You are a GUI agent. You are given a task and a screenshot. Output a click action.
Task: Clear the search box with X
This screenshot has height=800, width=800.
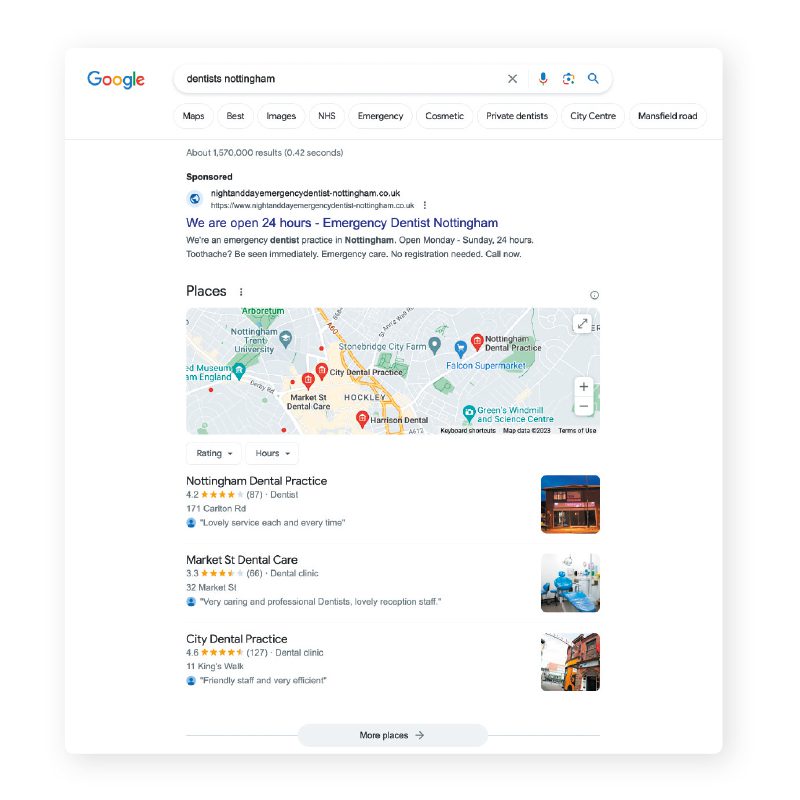click(512, 79)
